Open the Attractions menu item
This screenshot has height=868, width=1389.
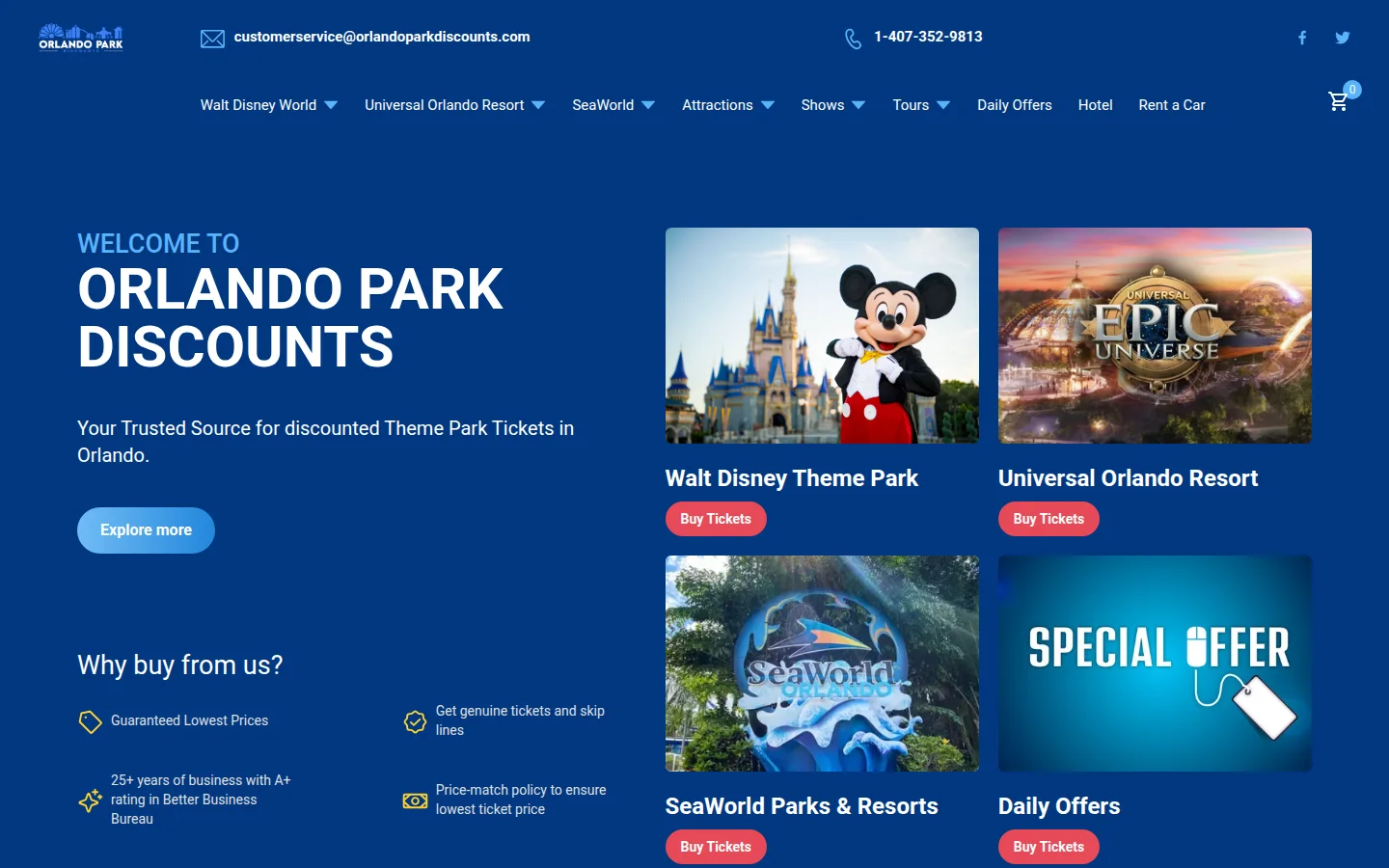718,105
